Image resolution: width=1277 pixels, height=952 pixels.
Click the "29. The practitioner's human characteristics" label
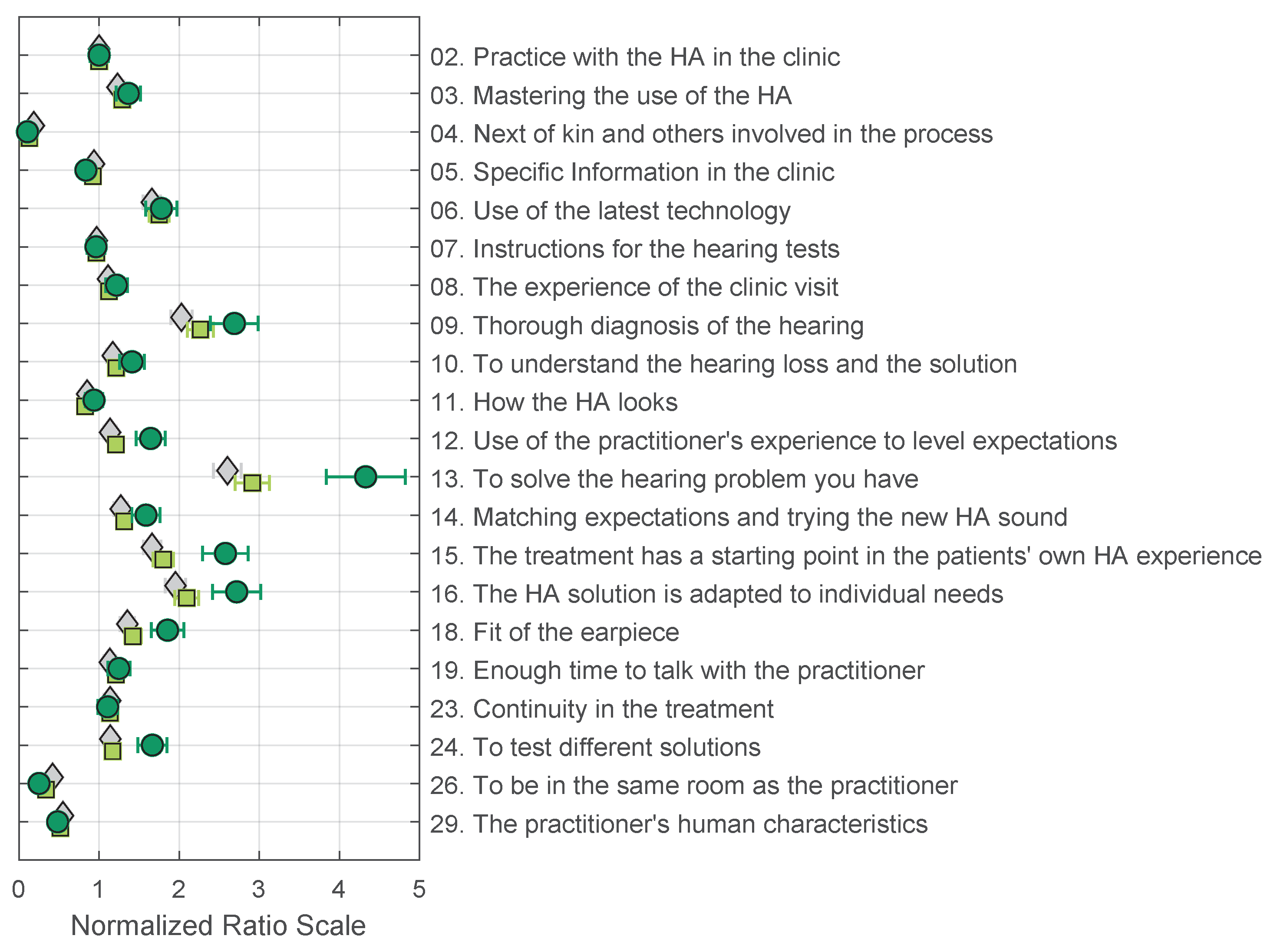(679, 824)
